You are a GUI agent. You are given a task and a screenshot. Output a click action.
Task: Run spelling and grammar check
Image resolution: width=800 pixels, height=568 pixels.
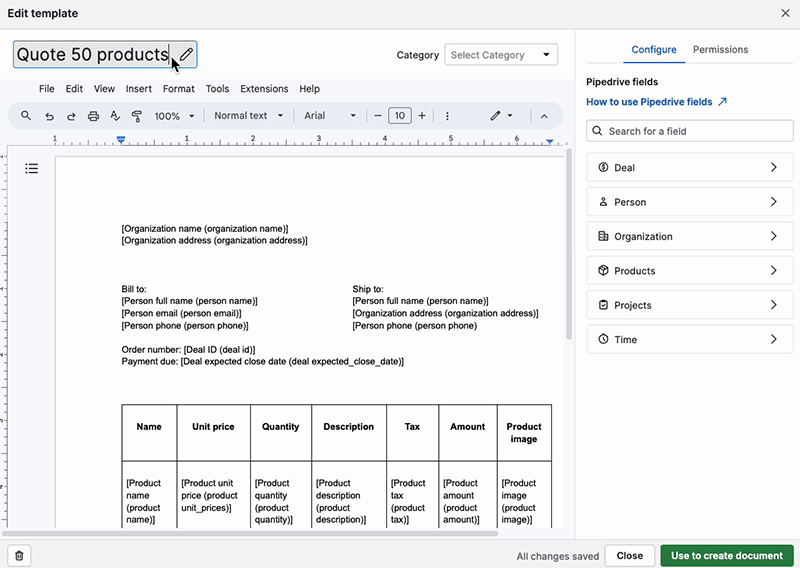115,116
